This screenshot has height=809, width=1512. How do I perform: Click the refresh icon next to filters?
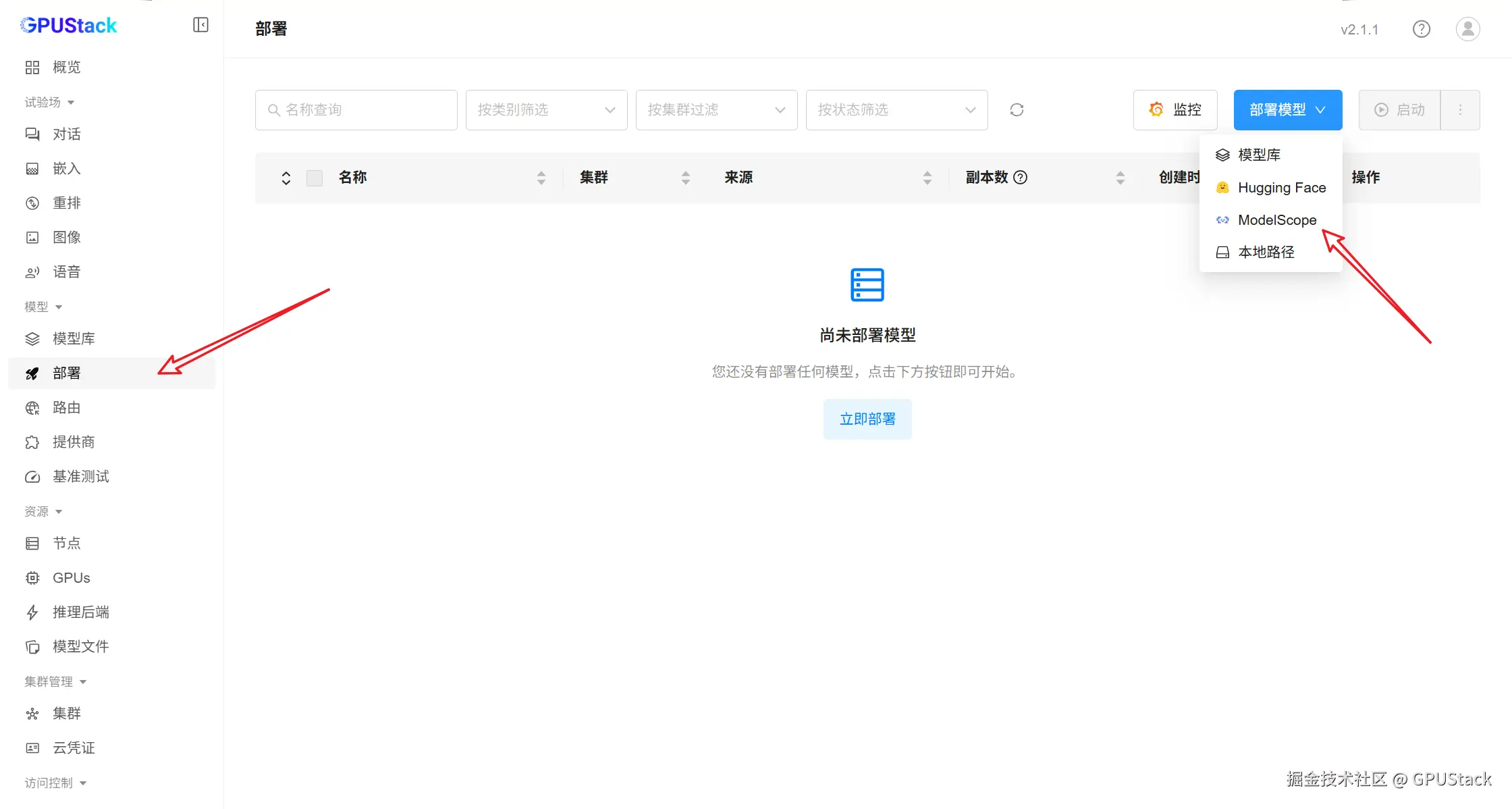pyautogui.click(x=1017, y=109)
